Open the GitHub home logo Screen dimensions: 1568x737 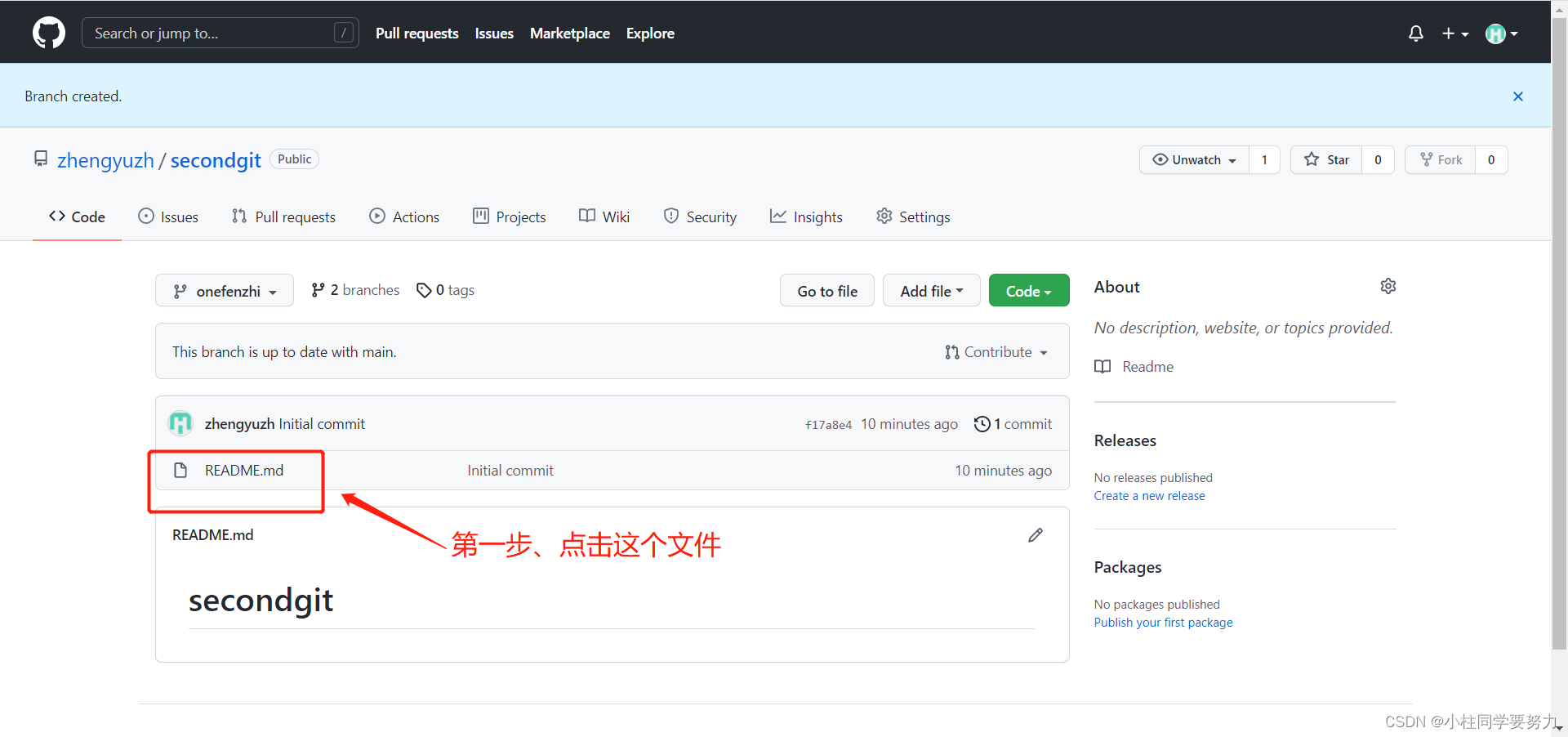48,33
